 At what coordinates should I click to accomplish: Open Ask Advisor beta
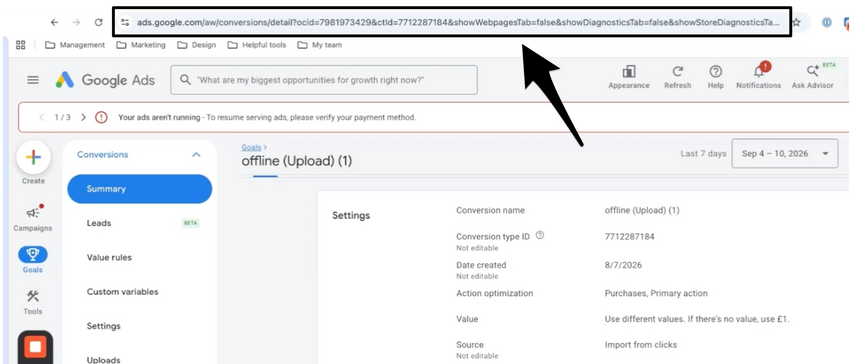[813, 76]
